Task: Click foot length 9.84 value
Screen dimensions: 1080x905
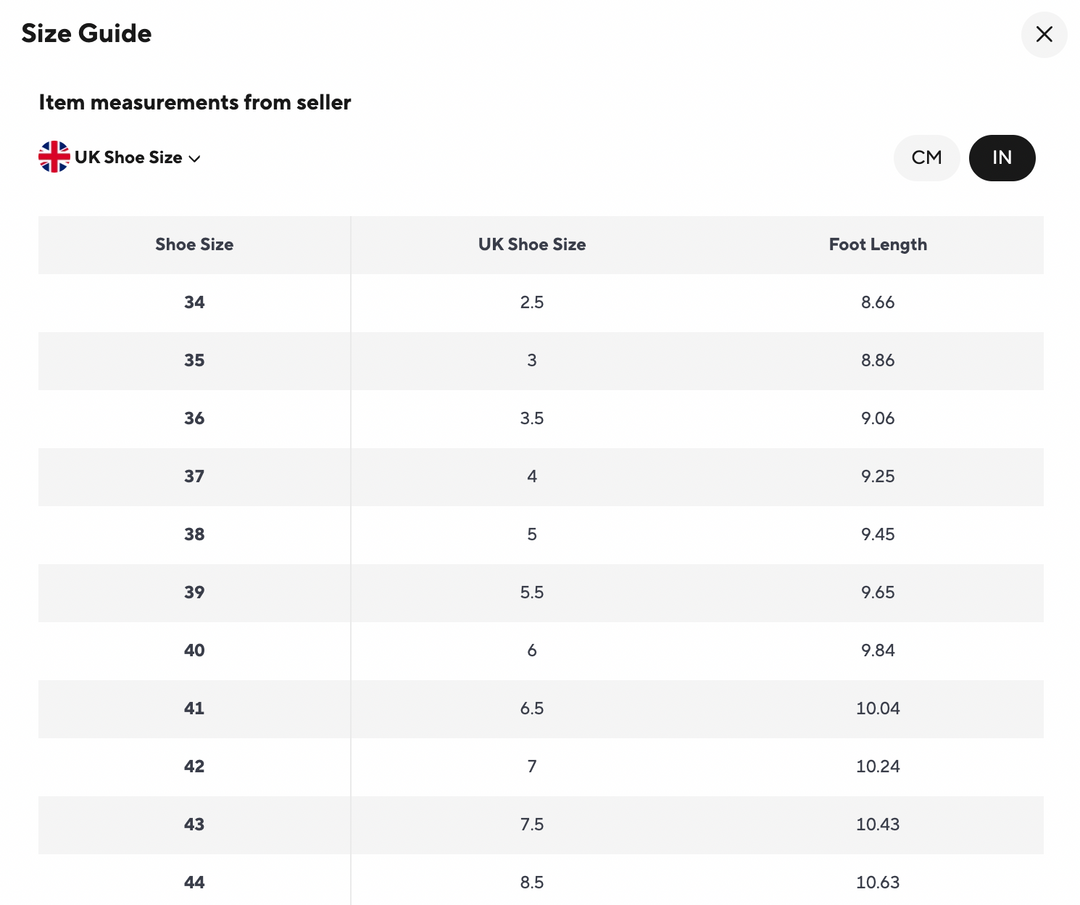Action: 877,650
